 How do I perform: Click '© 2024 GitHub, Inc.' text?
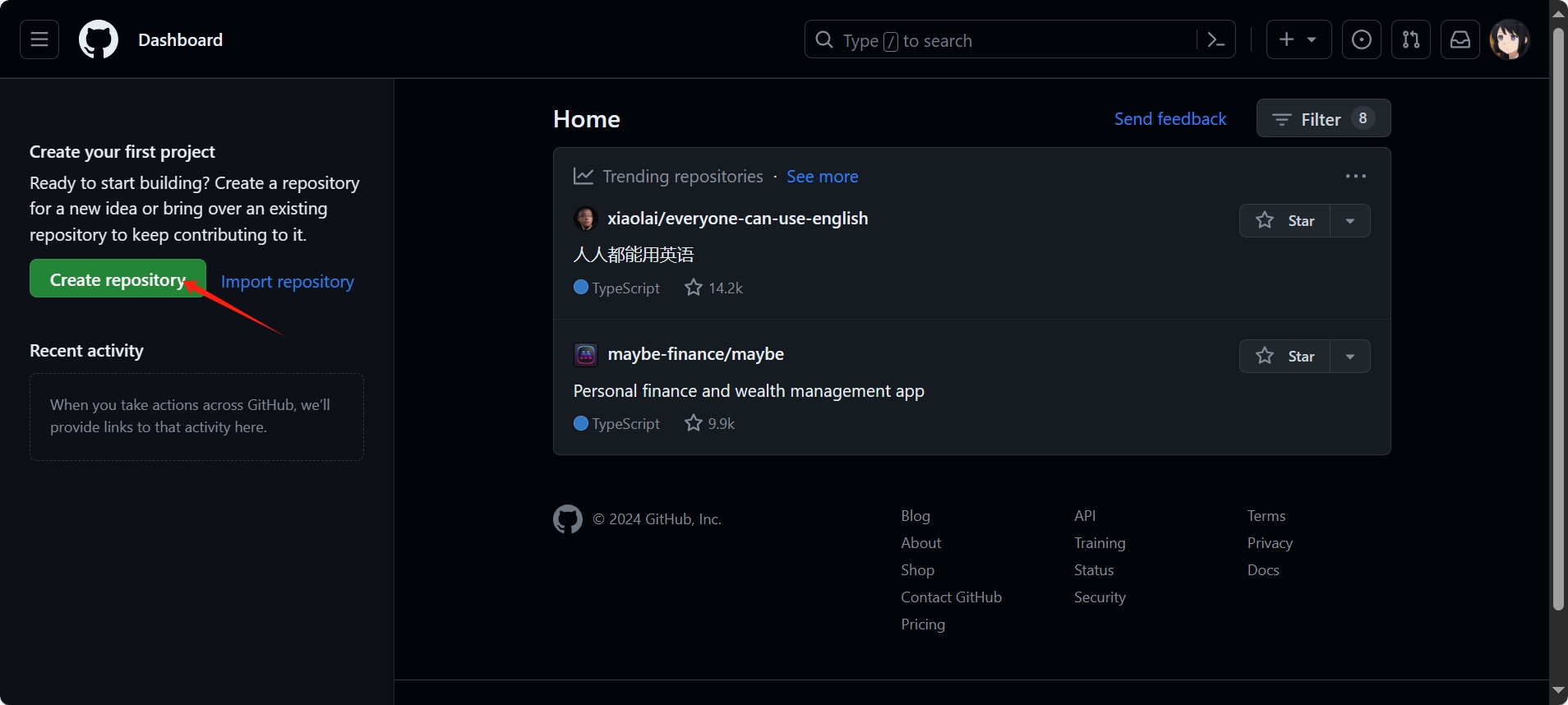657,519
